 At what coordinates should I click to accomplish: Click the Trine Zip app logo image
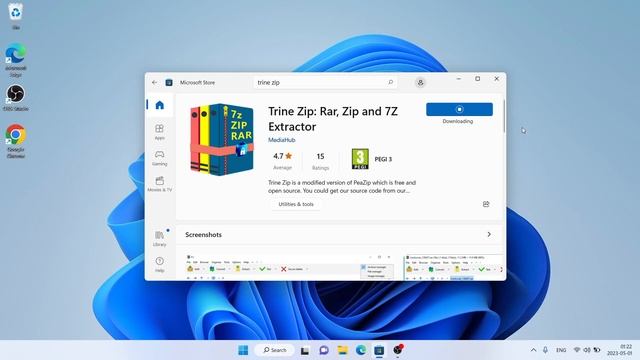pyautogui.click(x=222, y=140)
